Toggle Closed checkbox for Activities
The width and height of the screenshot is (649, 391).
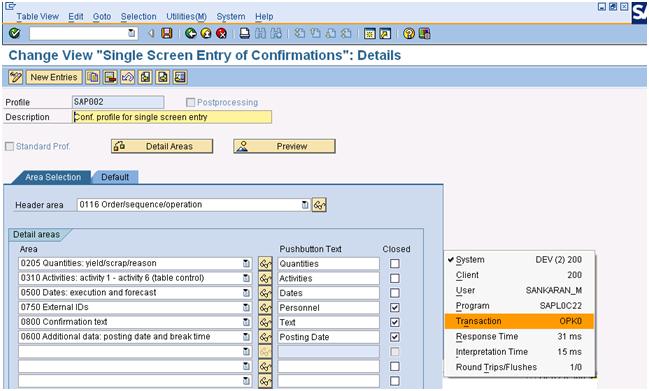[x=395, y=278]
